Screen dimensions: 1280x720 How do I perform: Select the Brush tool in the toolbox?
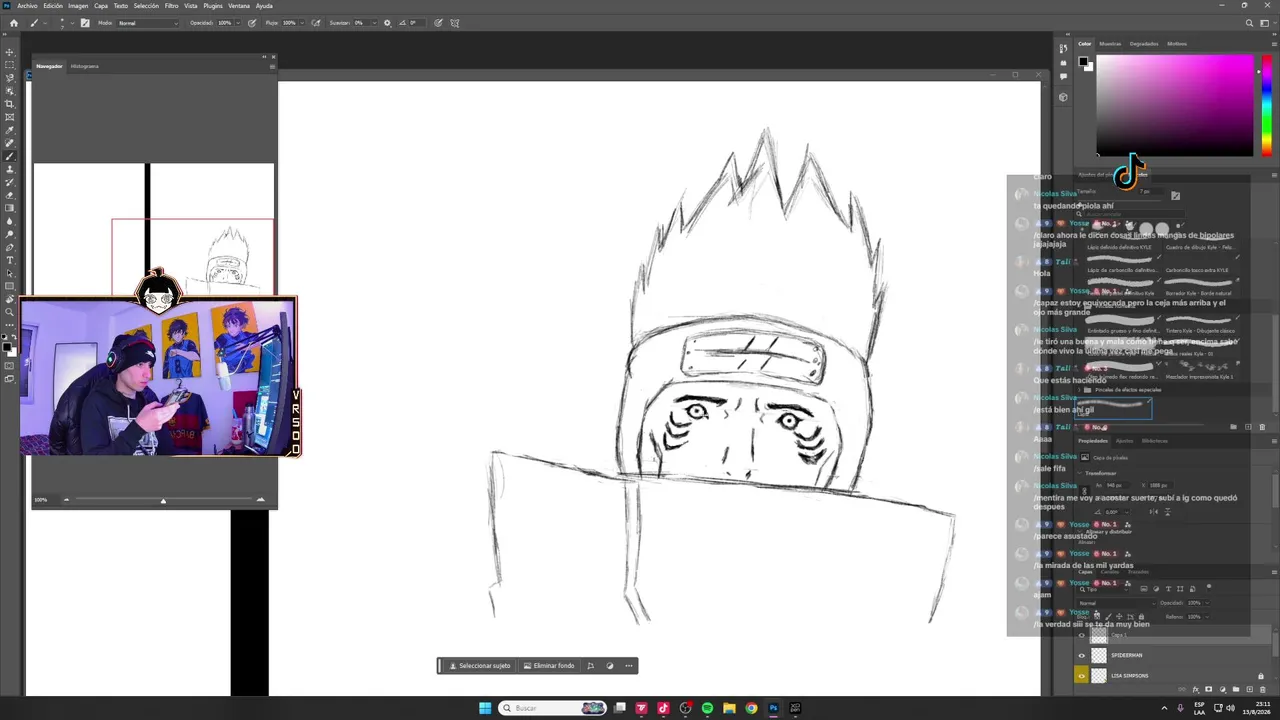coord(10,156)
